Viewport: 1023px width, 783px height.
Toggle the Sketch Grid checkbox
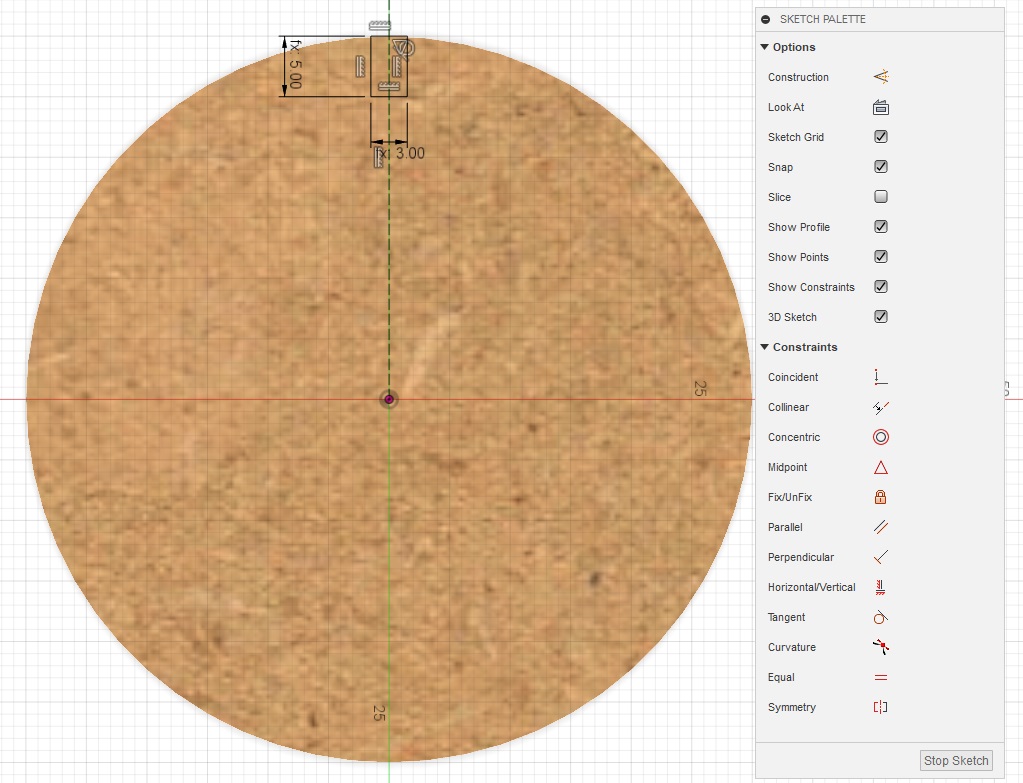[881, 137]
